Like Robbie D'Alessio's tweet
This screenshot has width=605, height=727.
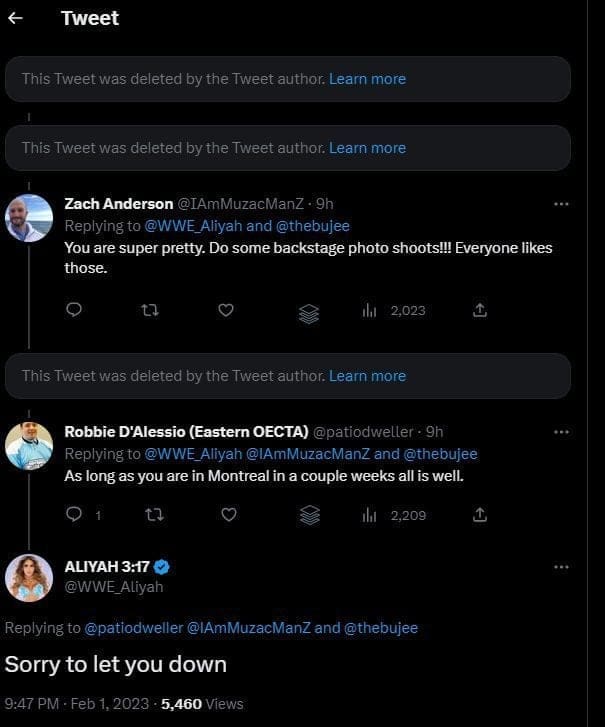(229, 514)
